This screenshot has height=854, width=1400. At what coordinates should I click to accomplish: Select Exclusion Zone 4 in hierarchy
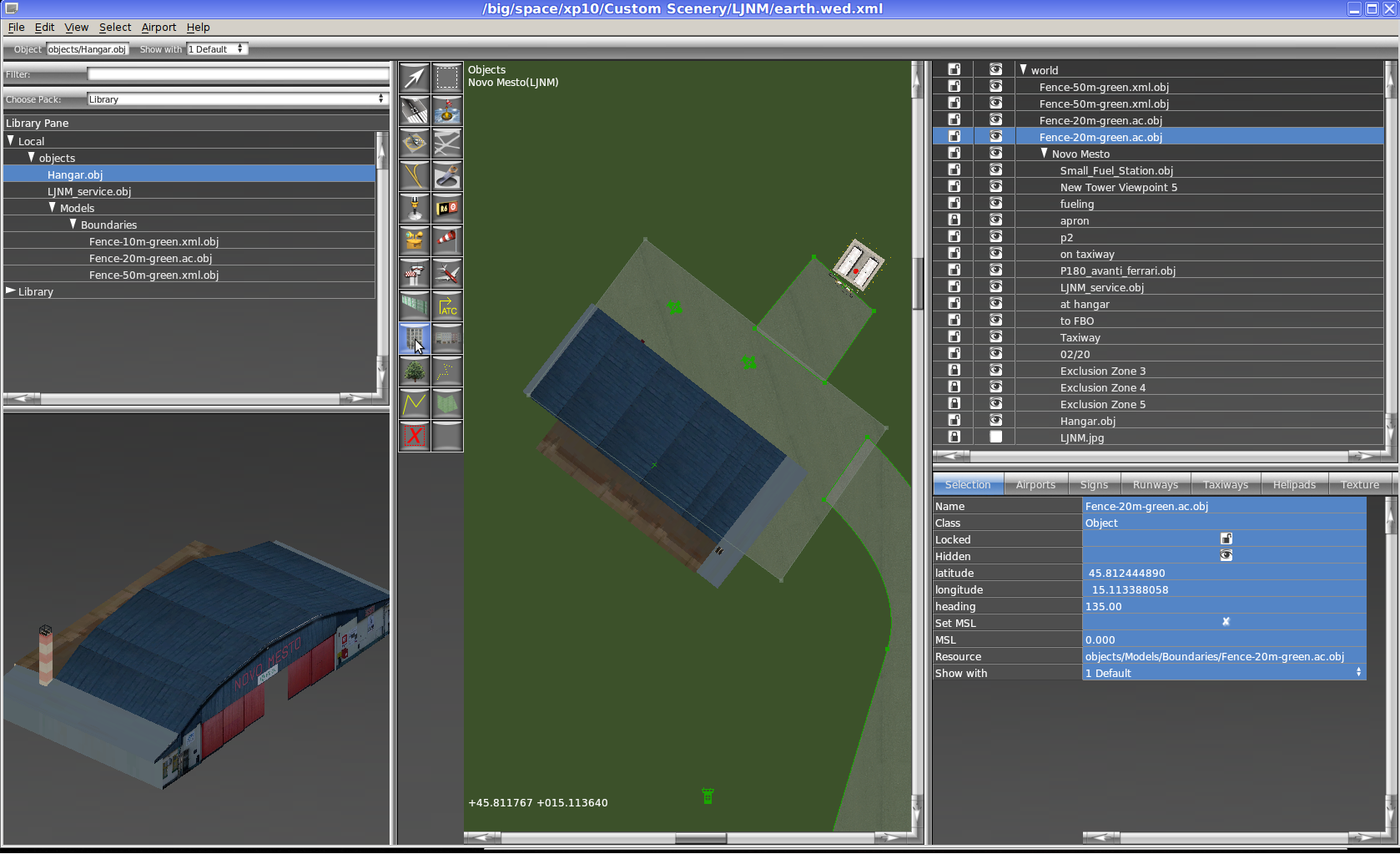(x=1102, y=387)
